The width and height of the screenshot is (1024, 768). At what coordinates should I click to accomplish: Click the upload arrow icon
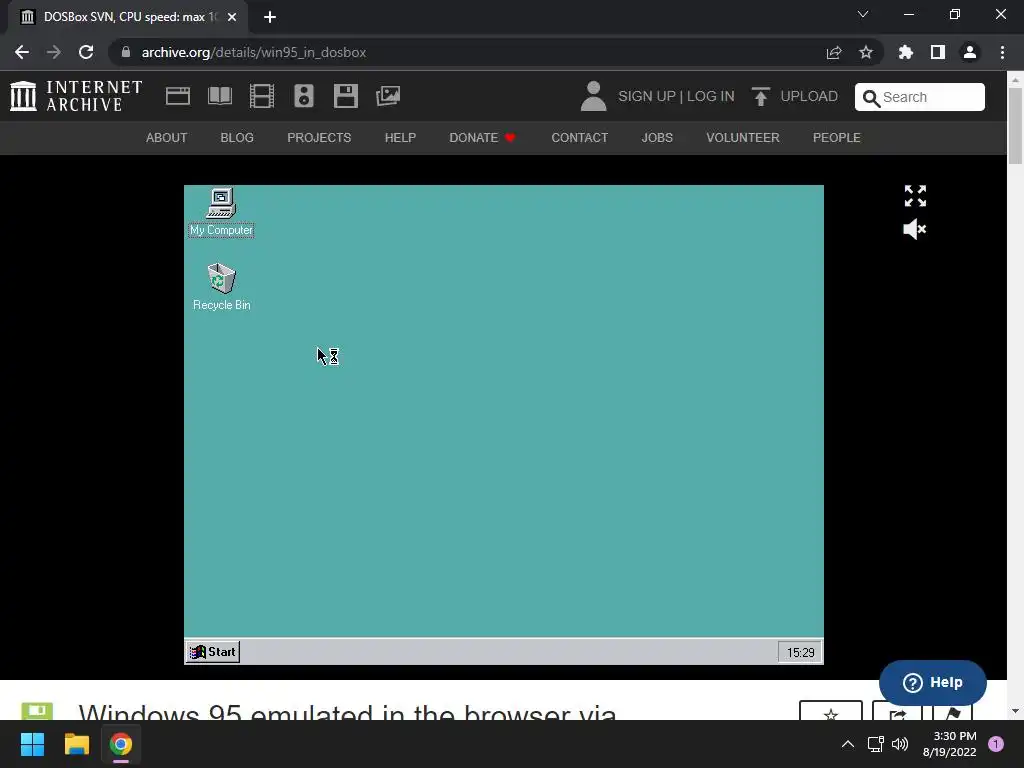[760, 97]
